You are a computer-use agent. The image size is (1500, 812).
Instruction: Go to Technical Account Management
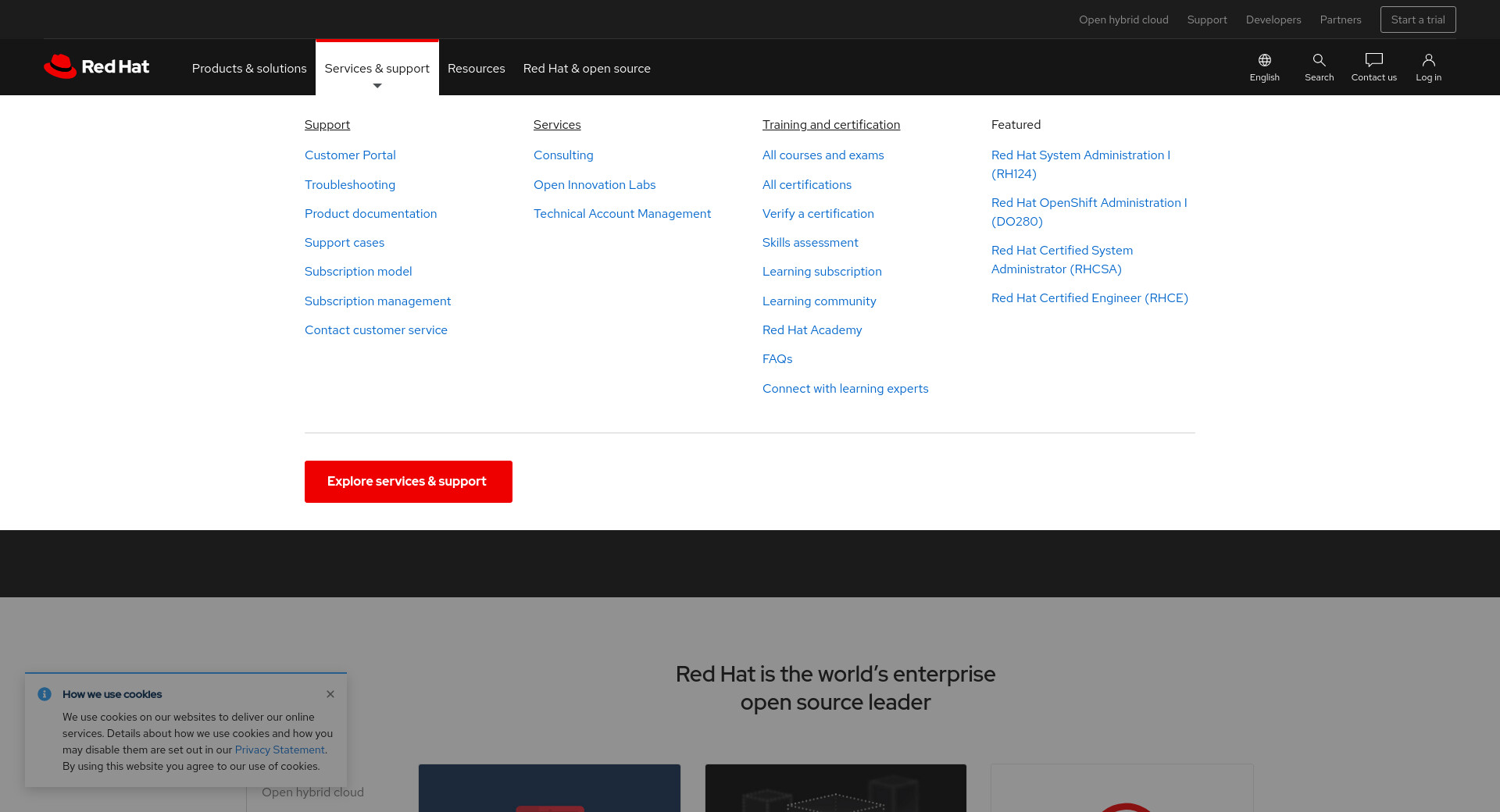[622, 214]
